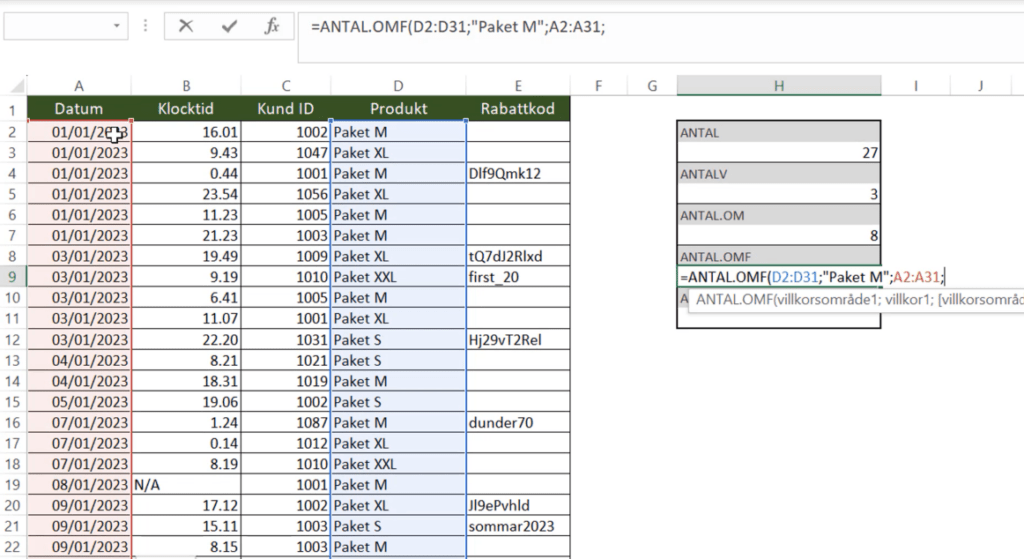The width and height of the screenshot is (1024, 559).
Task: Select the Kund ID cell showing 1087
Action: click(285, 422)
